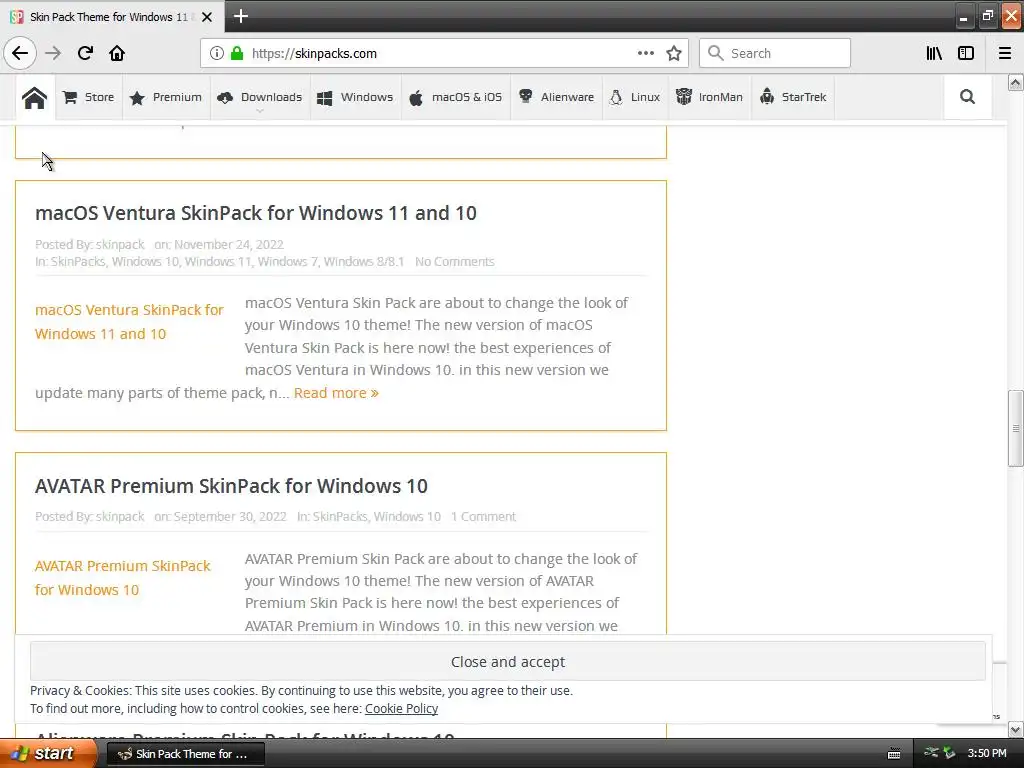Viewport: 1024px width, 768px height.
Task: Click orange macOS Ventura SkinPack image link
Action: coord(129,322)
